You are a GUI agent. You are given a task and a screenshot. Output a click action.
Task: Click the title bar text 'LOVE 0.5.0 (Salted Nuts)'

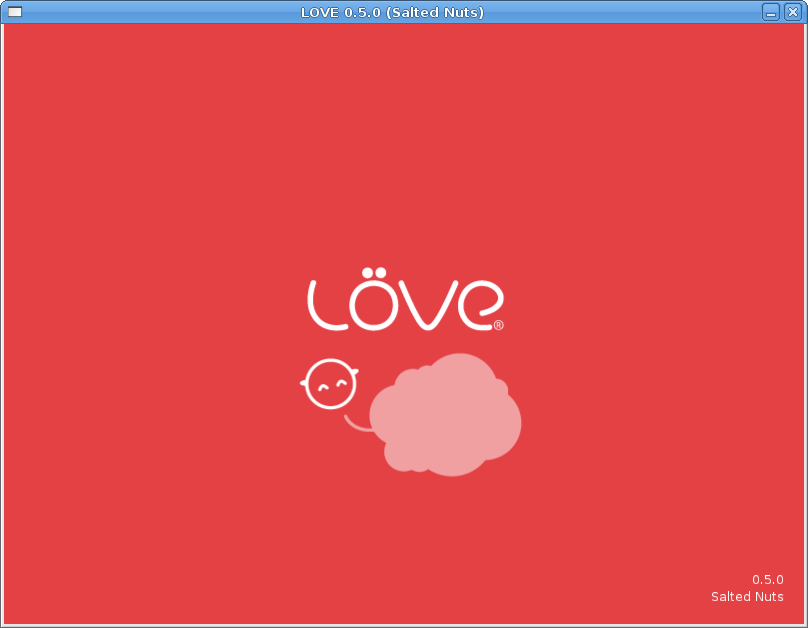pos(392,12)
